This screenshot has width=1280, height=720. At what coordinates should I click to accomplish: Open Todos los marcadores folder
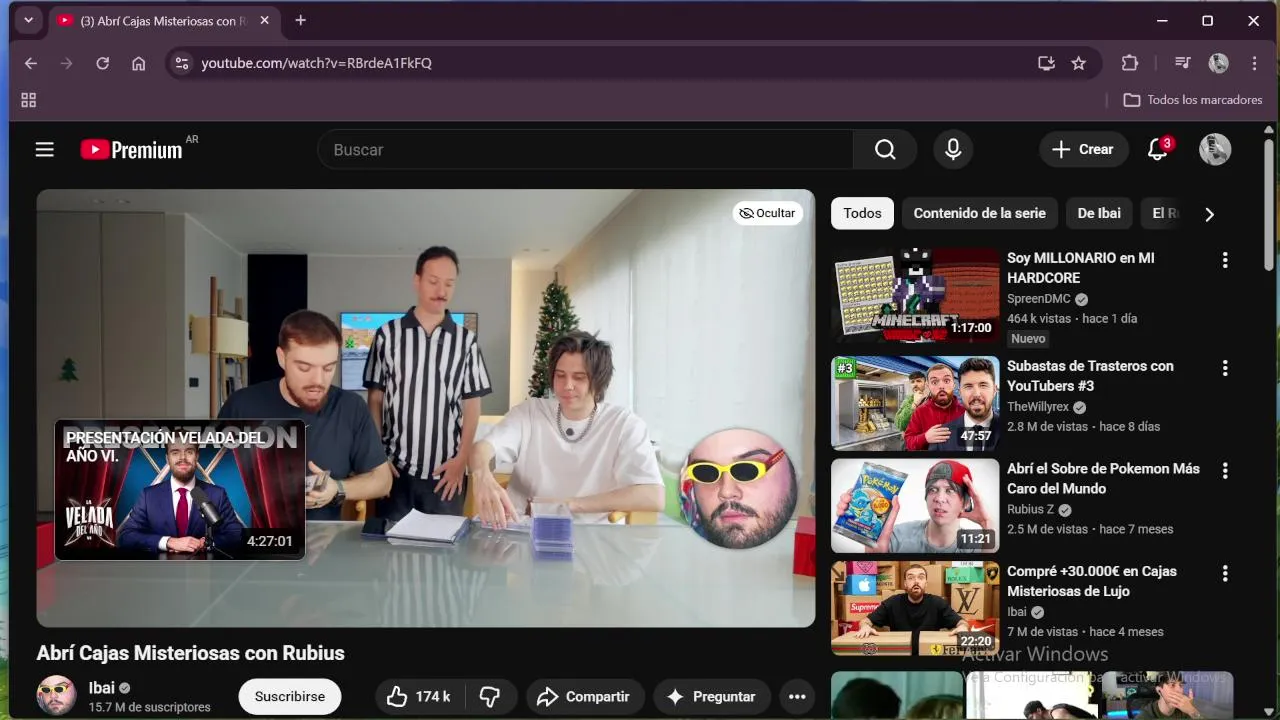point(1193,100)
